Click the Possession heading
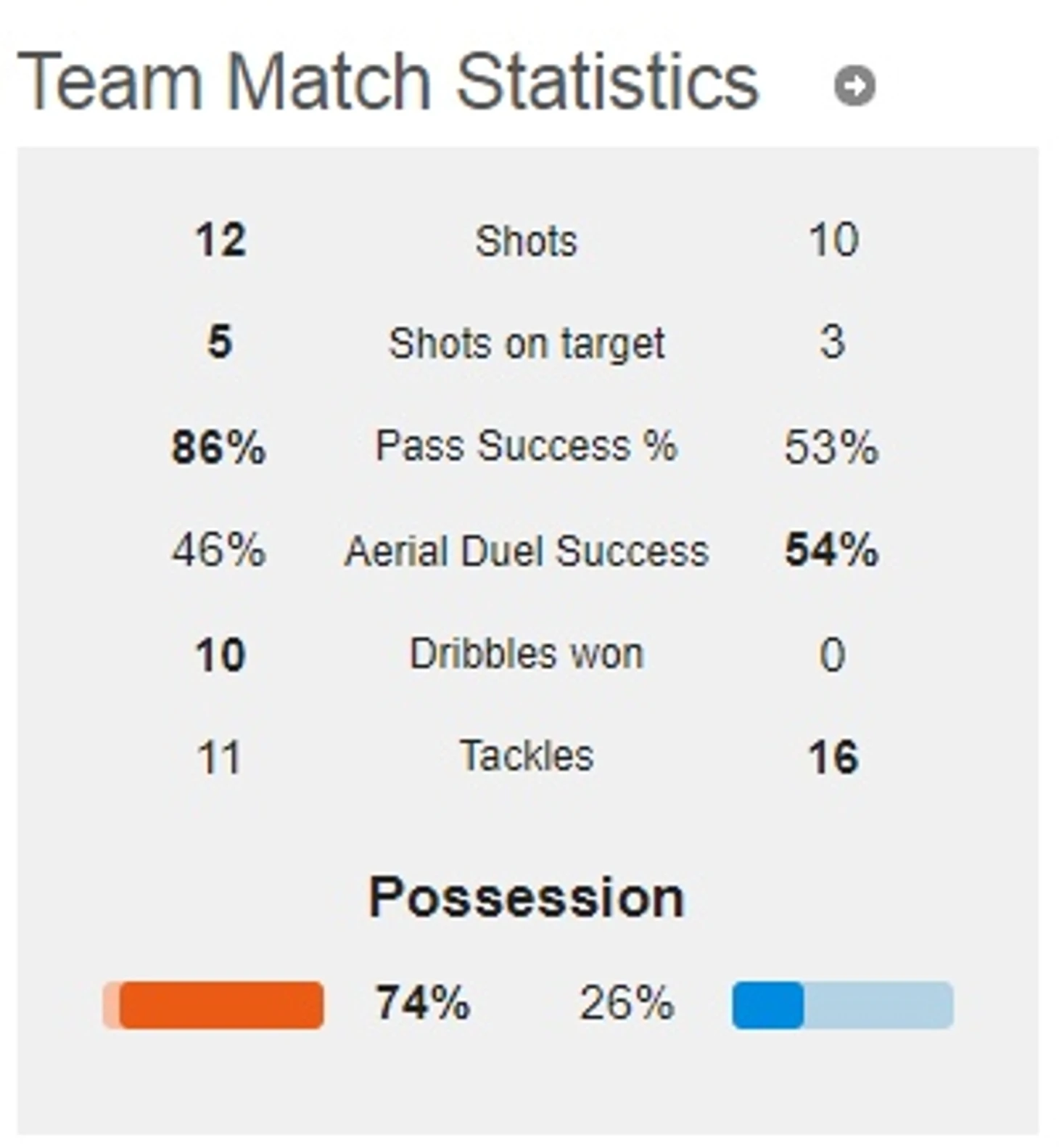This screenshot has height=1148, width=1059. pos(527,898)
